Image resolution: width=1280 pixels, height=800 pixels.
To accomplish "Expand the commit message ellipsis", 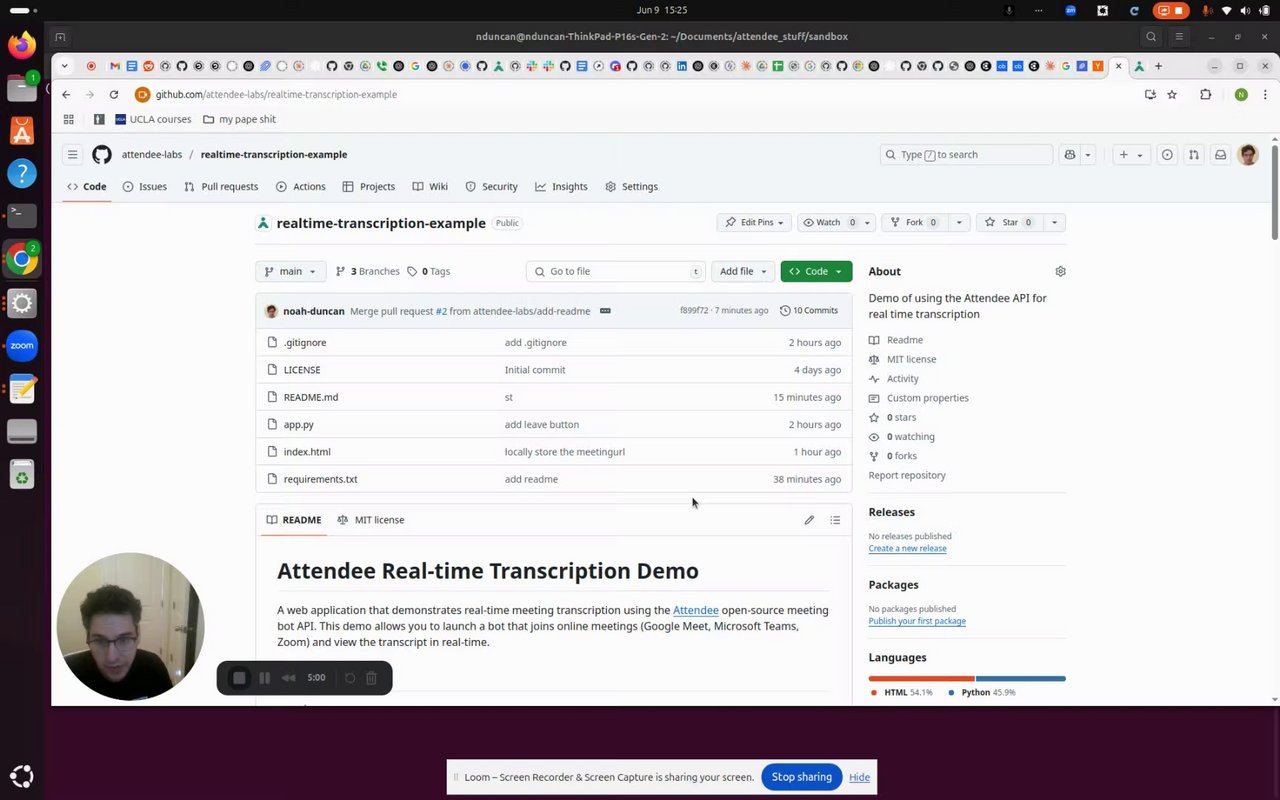I will pos(605,311).
